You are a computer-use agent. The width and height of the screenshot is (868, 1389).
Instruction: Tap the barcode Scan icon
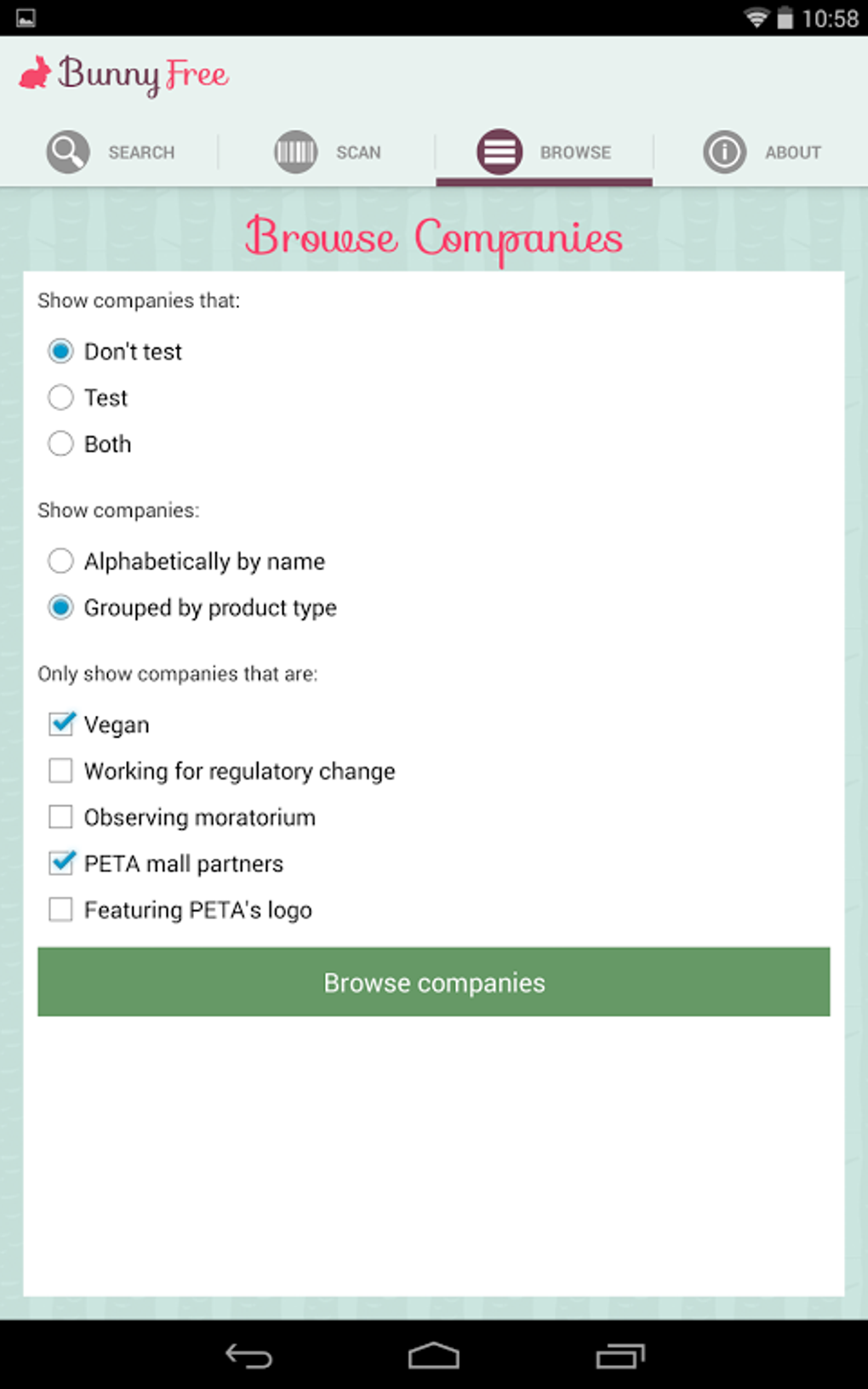(x=295, y=152)
